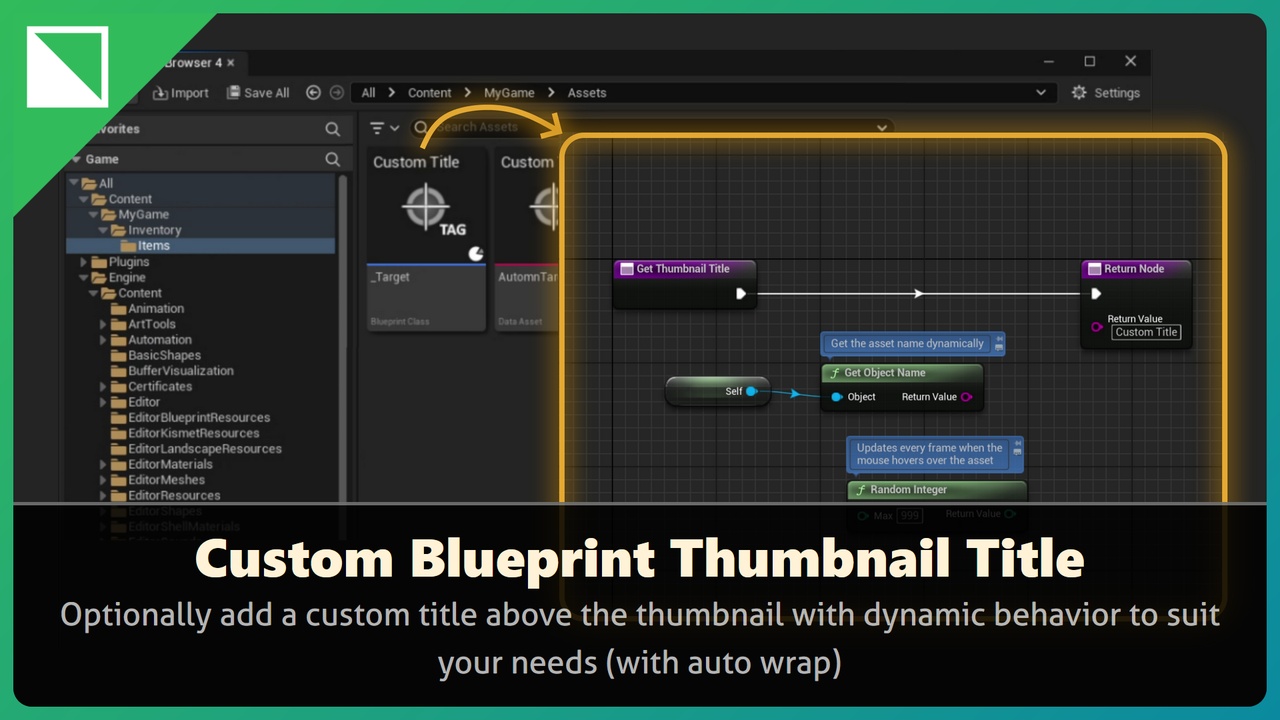Image resolution: width=1280 pixels, height=720 pixels.
Task: Expand the Certificates folder arrow
Action: 103,386
